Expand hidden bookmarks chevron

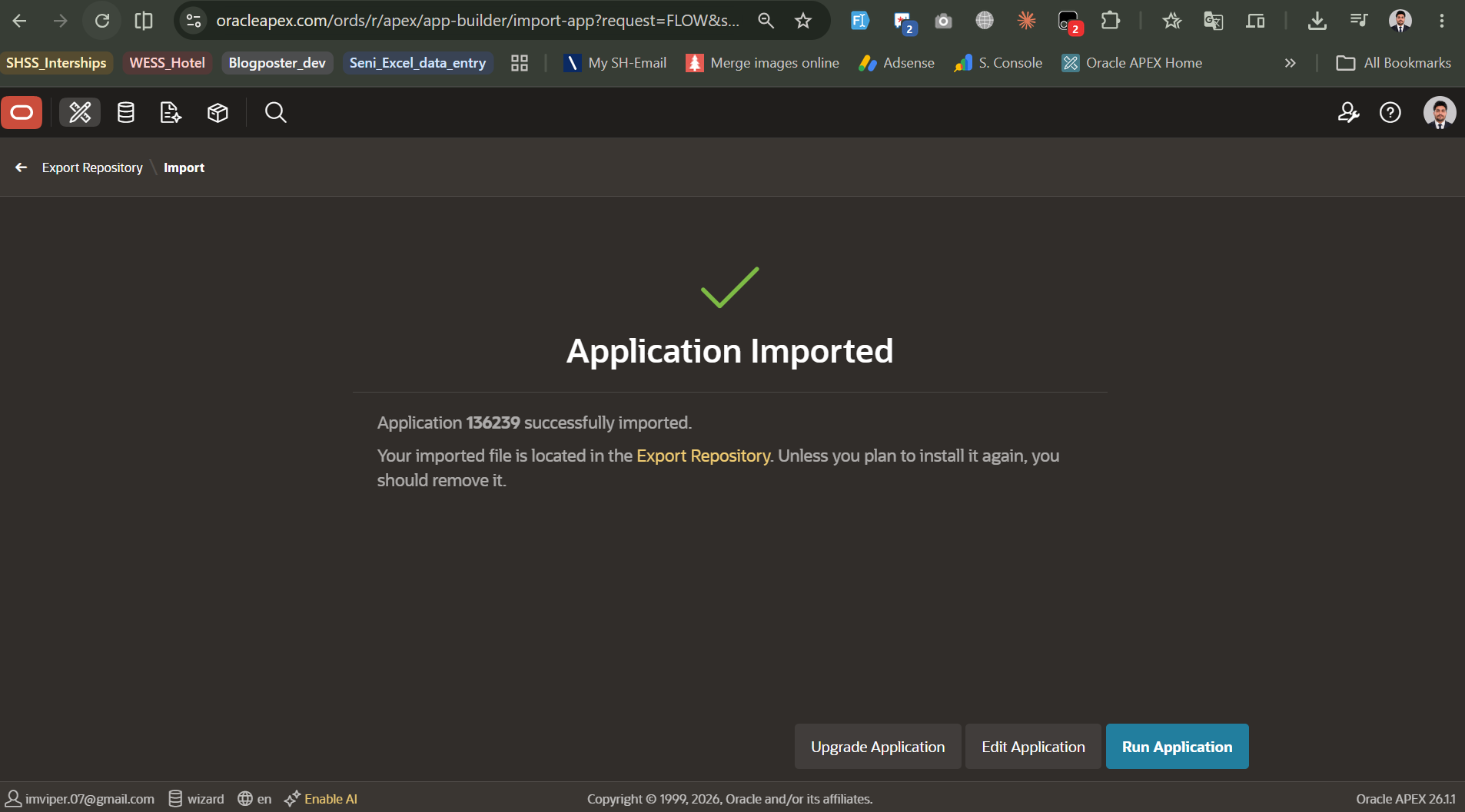pyautogui.click(x=1290, y=63)
